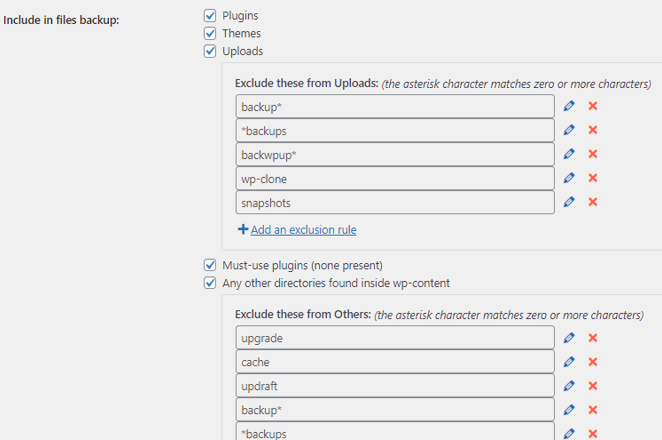The height and width of the screenshot is (440, 662).
Task: Delete the wp-clone exclusion rule
Action: click(592, 178)
